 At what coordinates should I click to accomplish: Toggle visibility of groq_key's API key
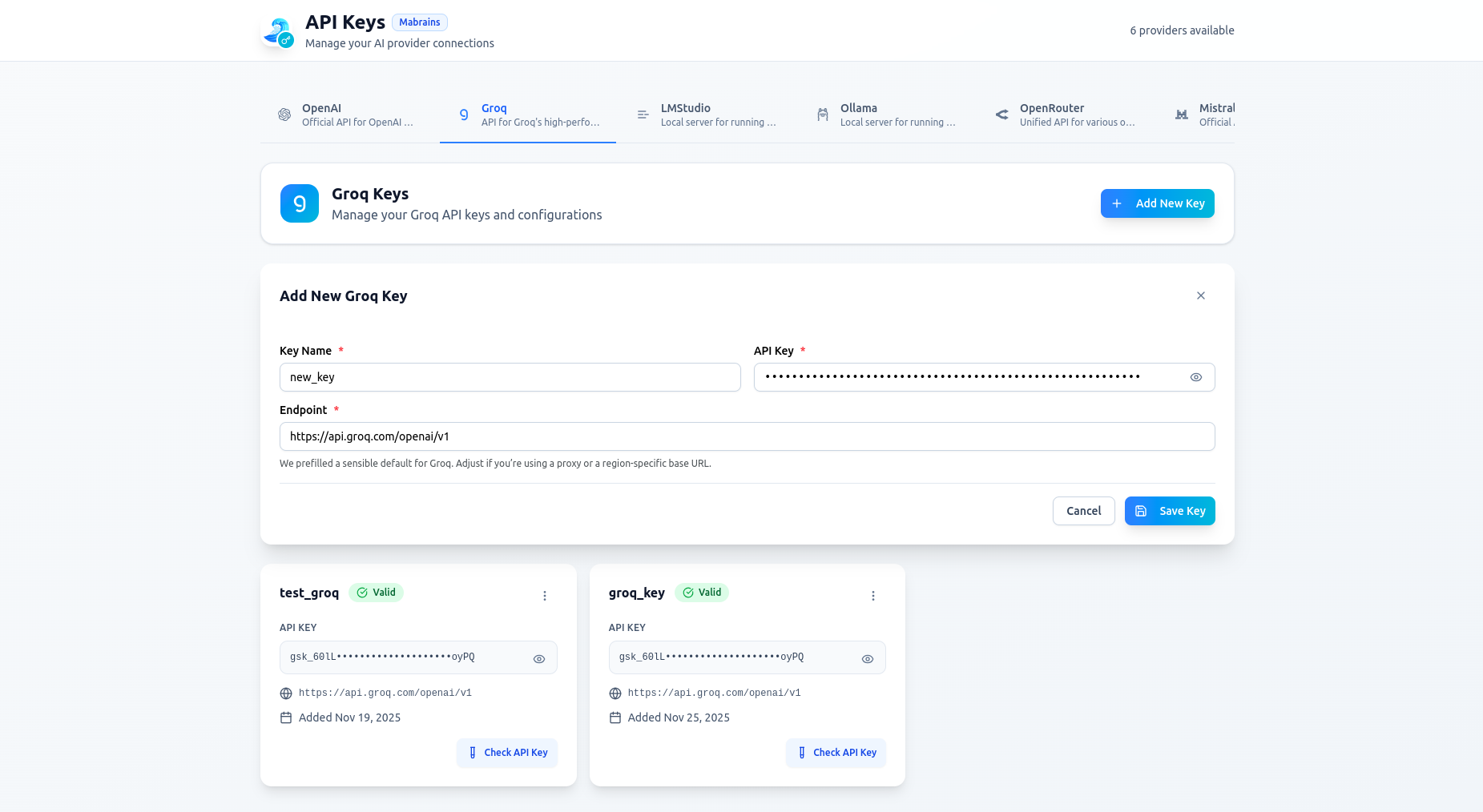pyautogui.click(x=867, y=657)
